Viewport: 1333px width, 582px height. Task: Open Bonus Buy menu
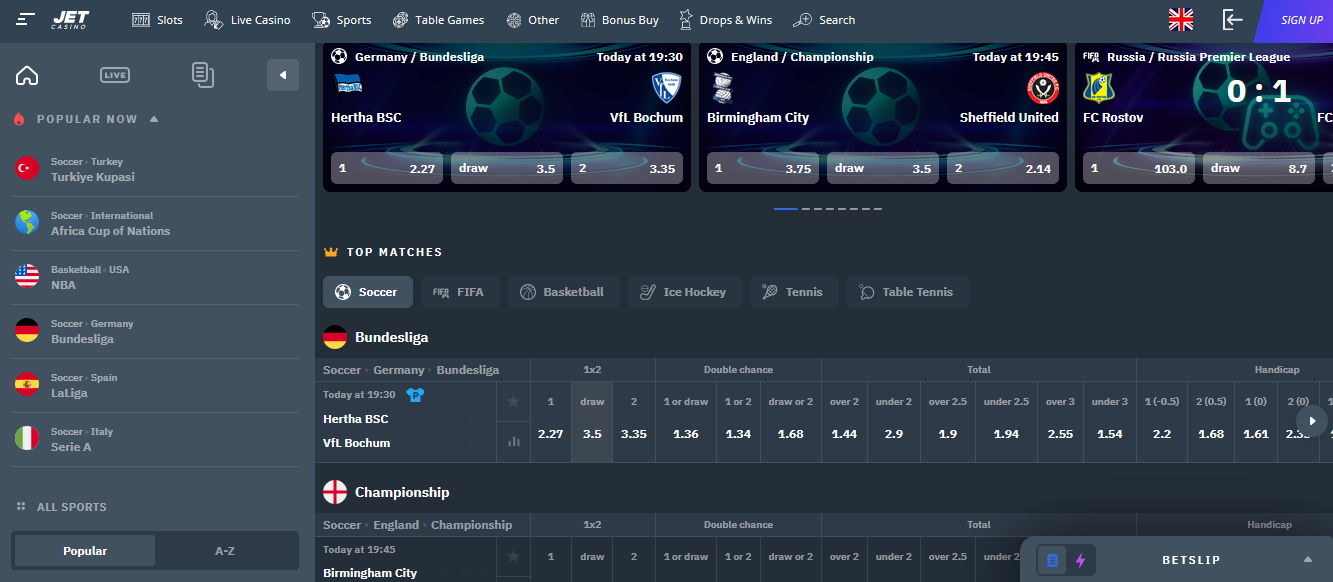619,20
